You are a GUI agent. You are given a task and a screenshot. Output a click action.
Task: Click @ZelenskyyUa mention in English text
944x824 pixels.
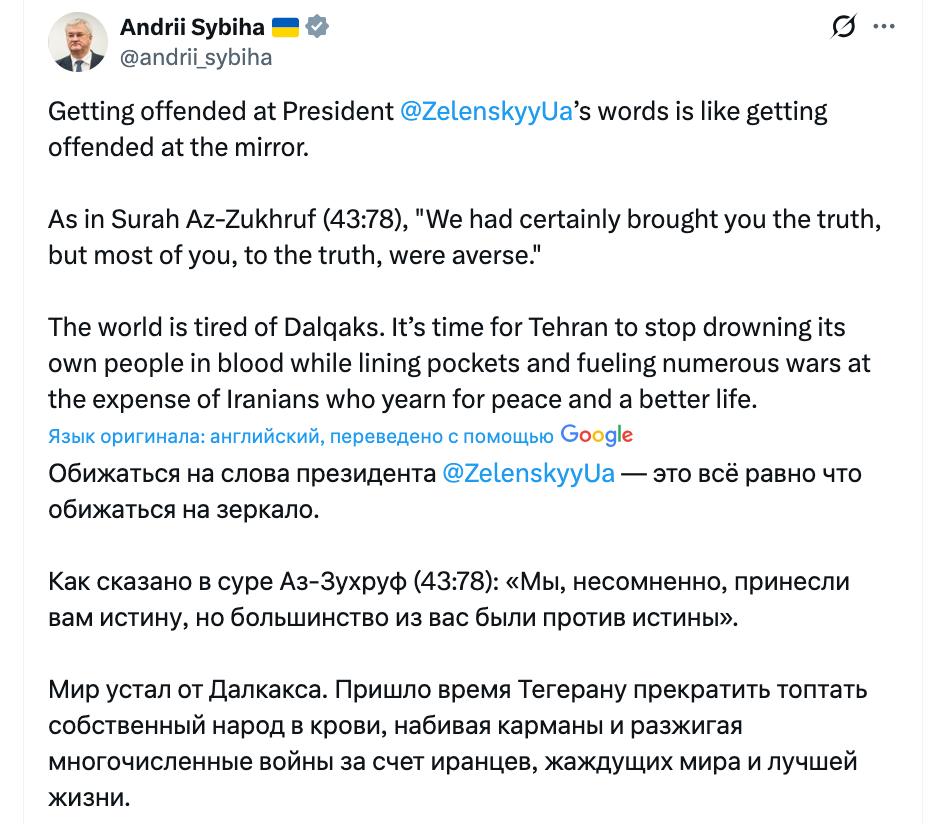pos(485,111)
